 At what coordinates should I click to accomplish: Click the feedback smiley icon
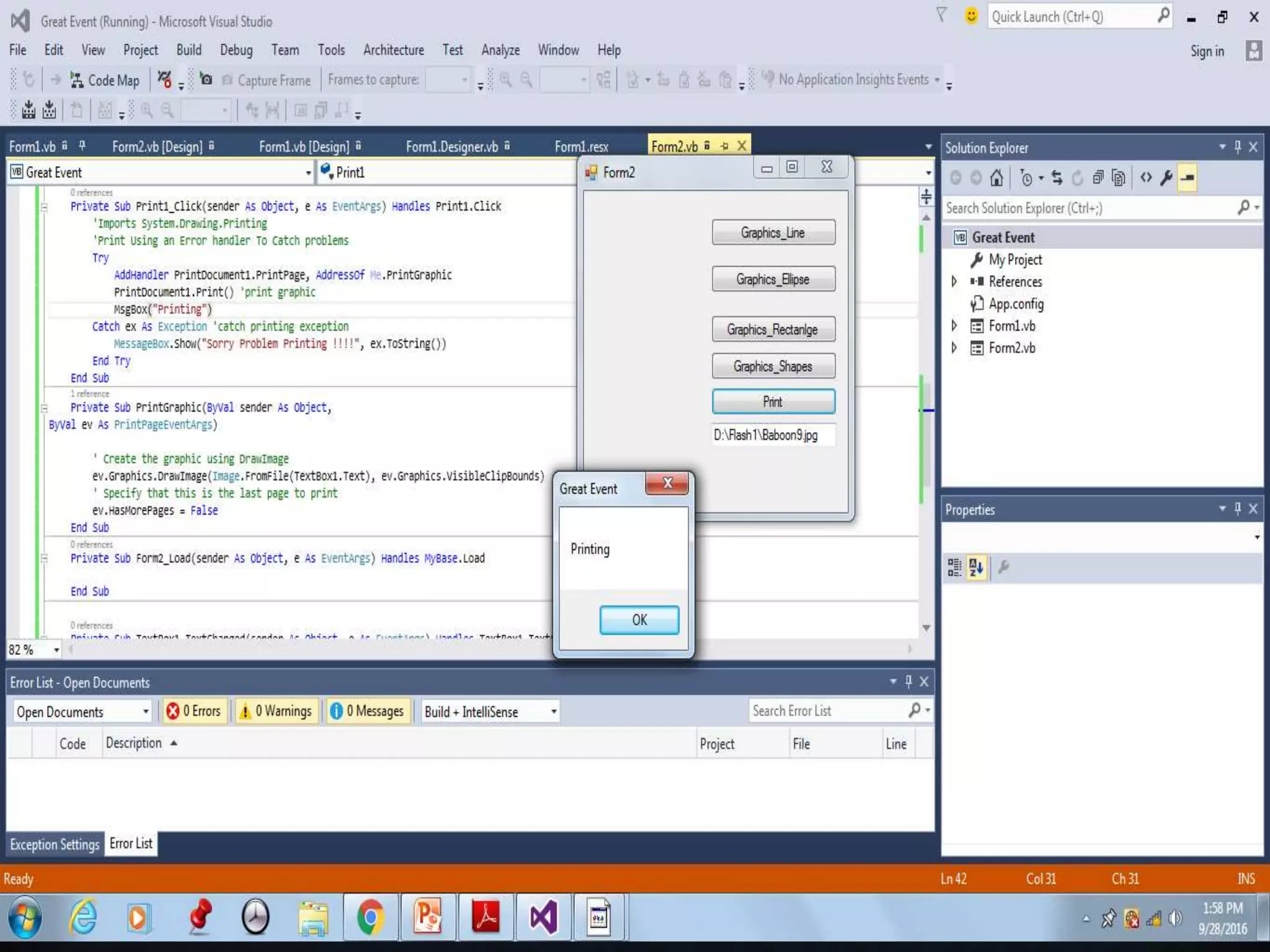[971, 16]
